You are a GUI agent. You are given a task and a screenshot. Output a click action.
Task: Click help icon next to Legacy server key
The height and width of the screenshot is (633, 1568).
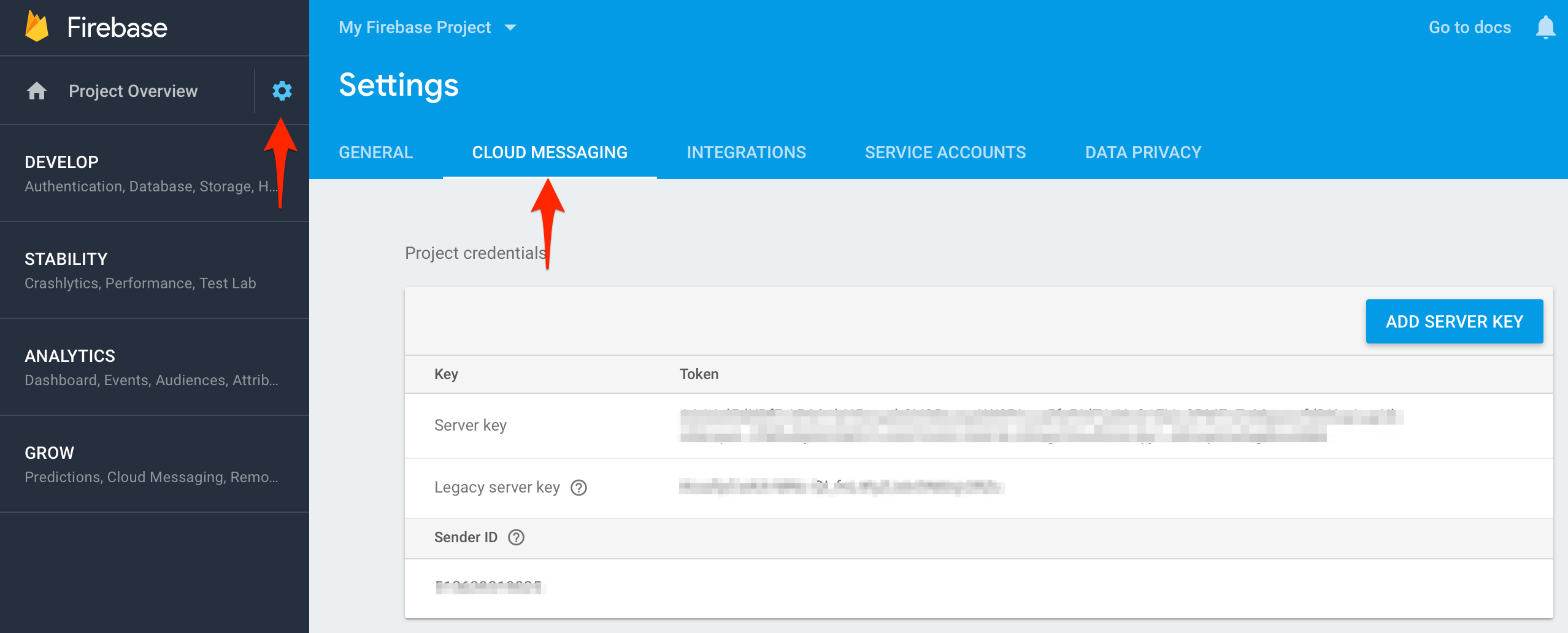(x=578, y=488)
